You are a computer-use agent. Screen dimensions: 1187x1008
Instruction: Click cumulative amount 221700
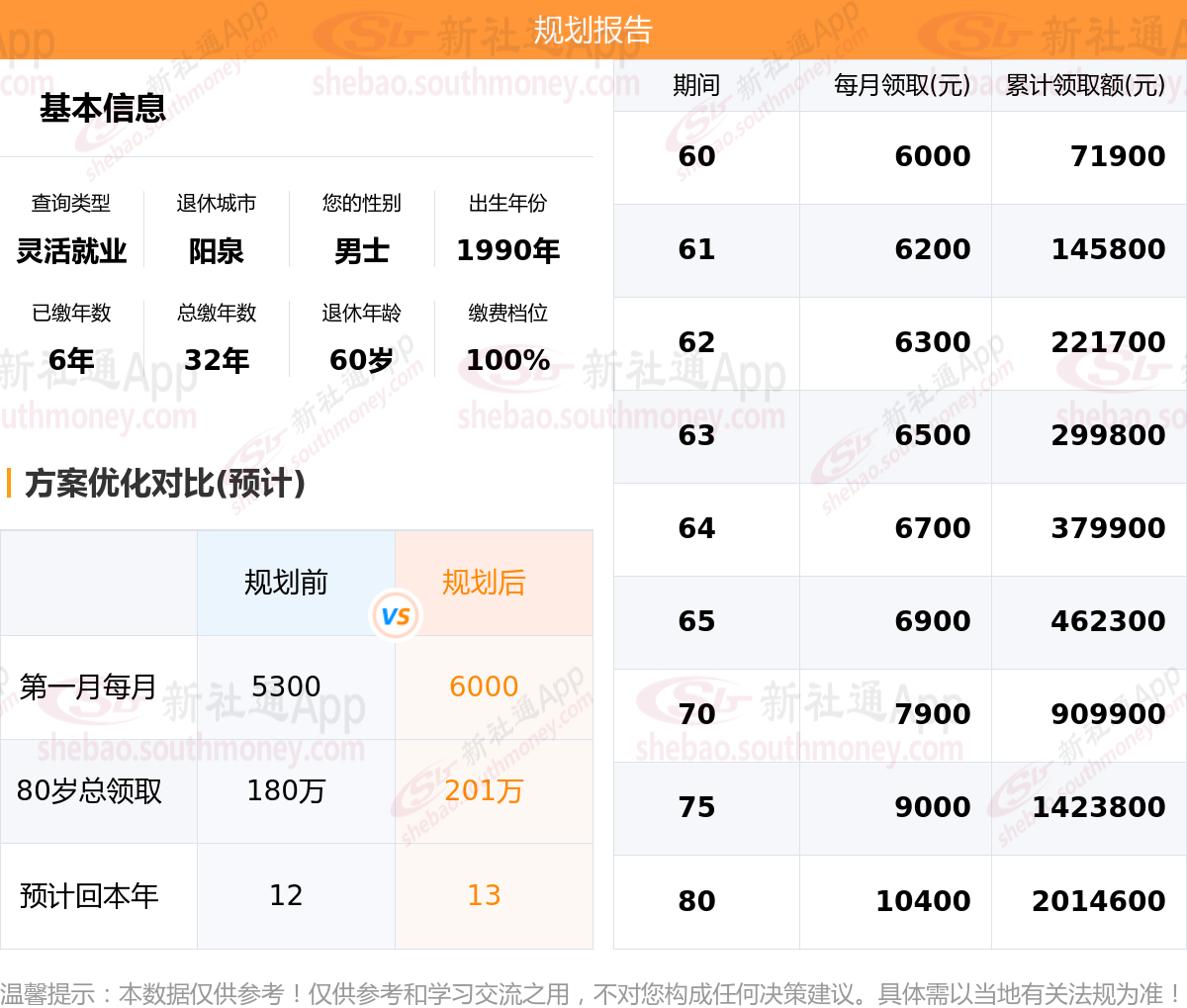[x=1108, y=342]
